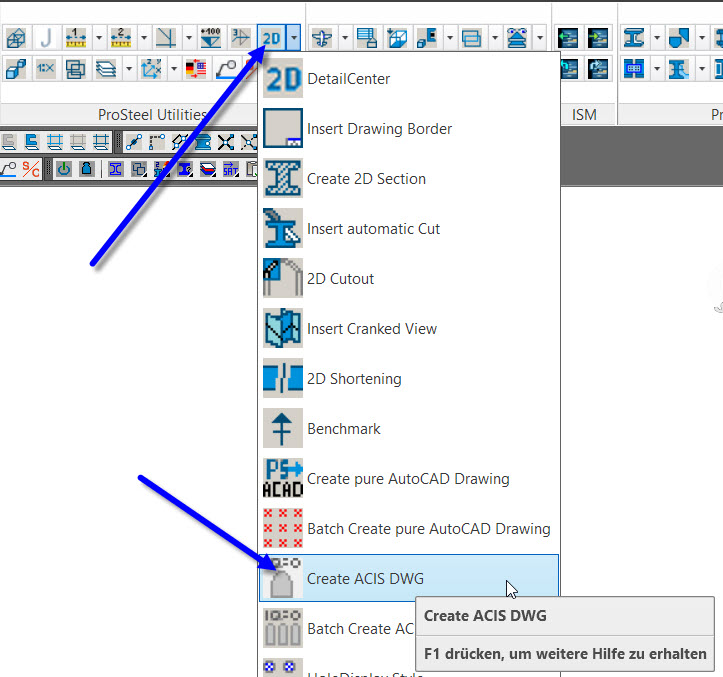Choose Create 2D Section

pyautogui.click(x=409, y=178)
